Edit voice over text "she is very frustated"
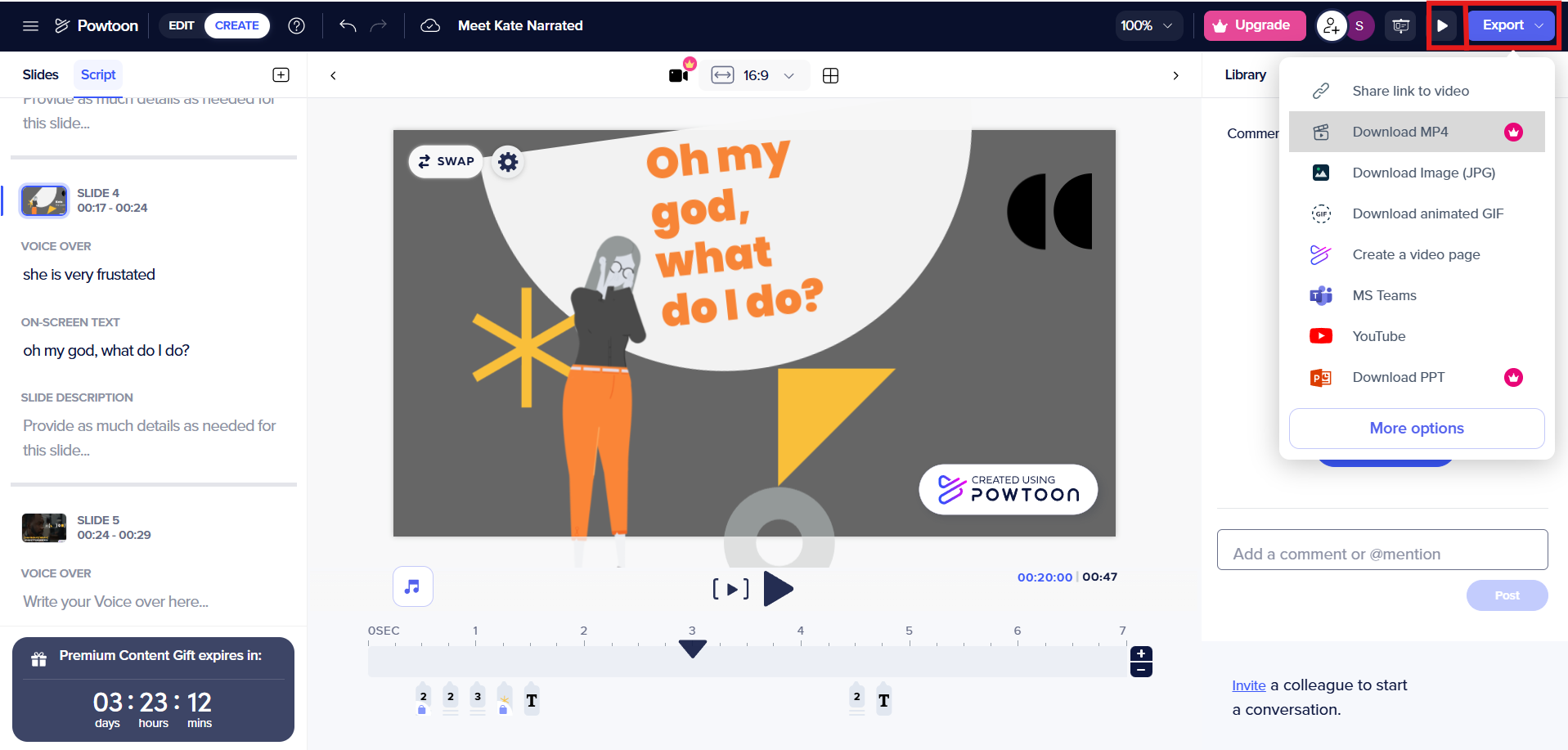Screen dimensions: 1568x750 tap(89, 275)
